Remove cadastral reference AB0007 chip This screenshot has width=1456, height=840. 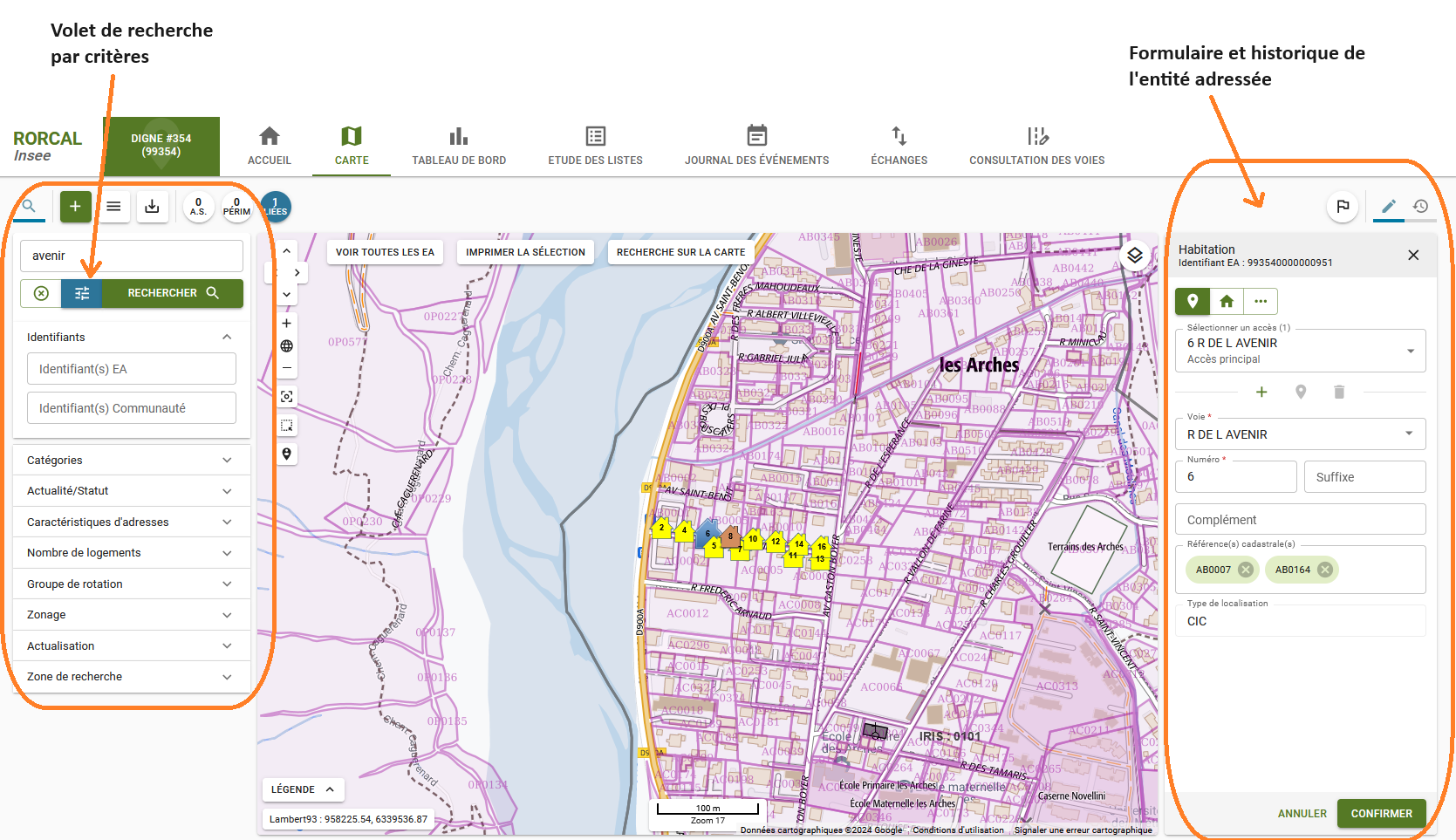1246,570
